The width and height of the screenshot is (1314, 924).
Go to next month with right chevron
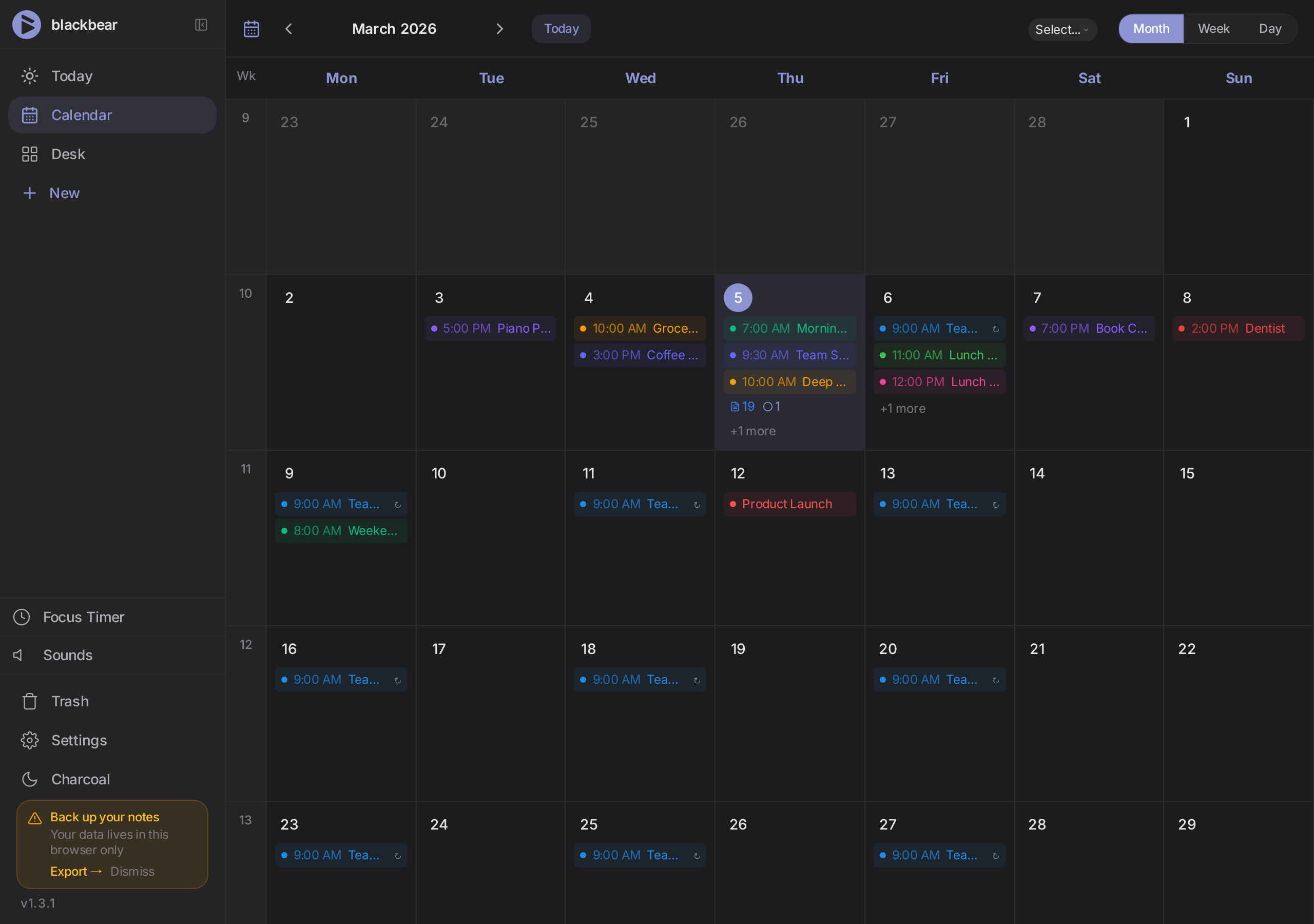click(x=499, y=28)
